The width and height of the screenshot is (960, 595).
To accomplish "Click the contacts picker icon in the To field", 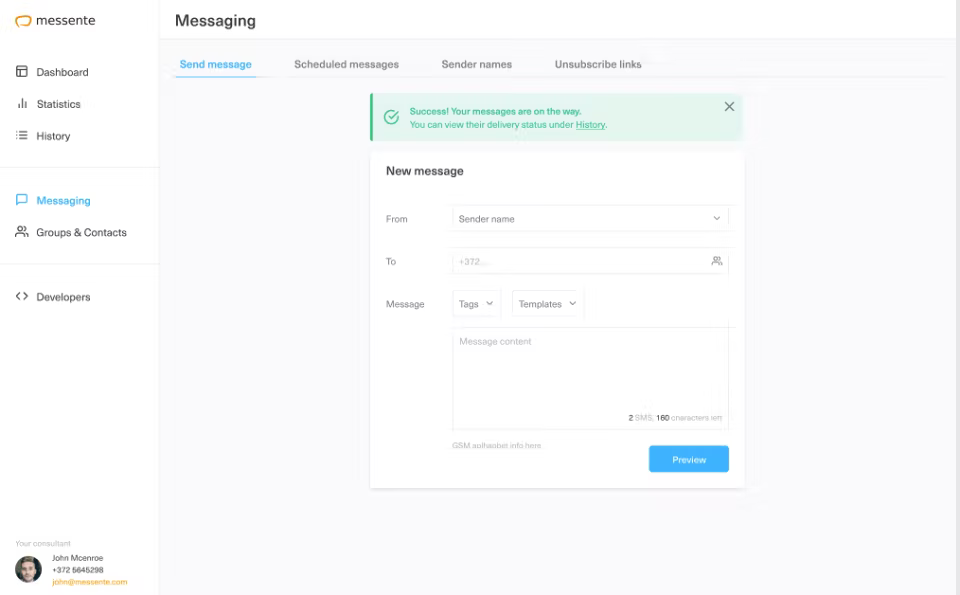I will (716, 261).
